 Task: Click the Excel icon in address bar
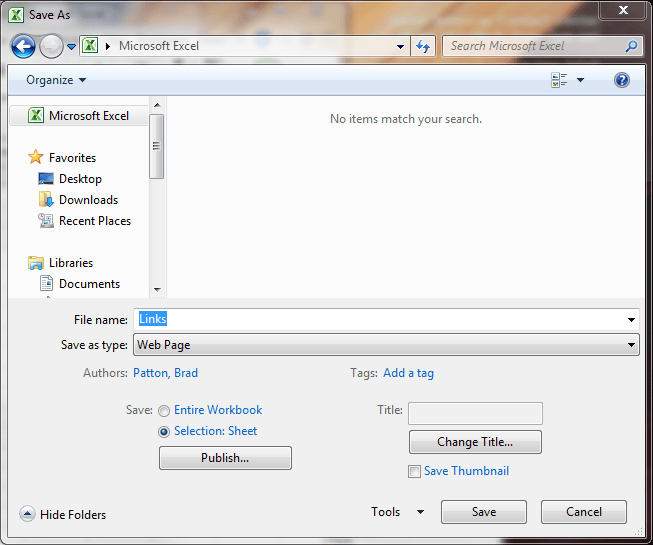point(90,45)
